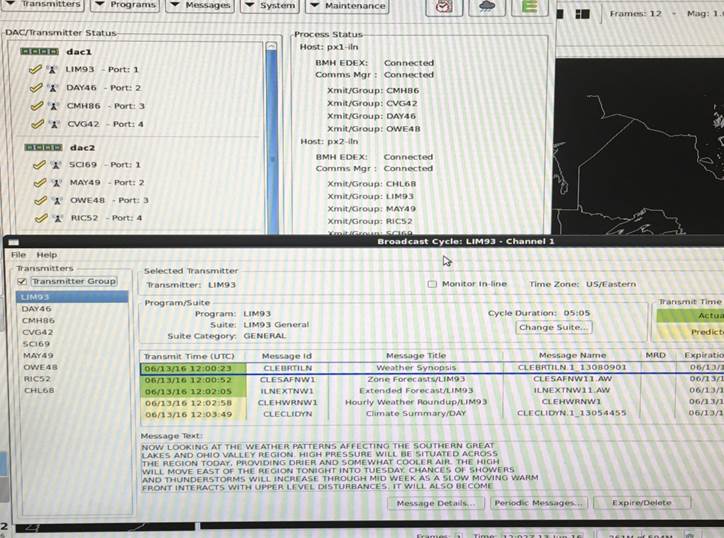The image size is (724, 538).
Task: Click the checkmark icon beside OWE48 Port 3
Action: [41, 200]
